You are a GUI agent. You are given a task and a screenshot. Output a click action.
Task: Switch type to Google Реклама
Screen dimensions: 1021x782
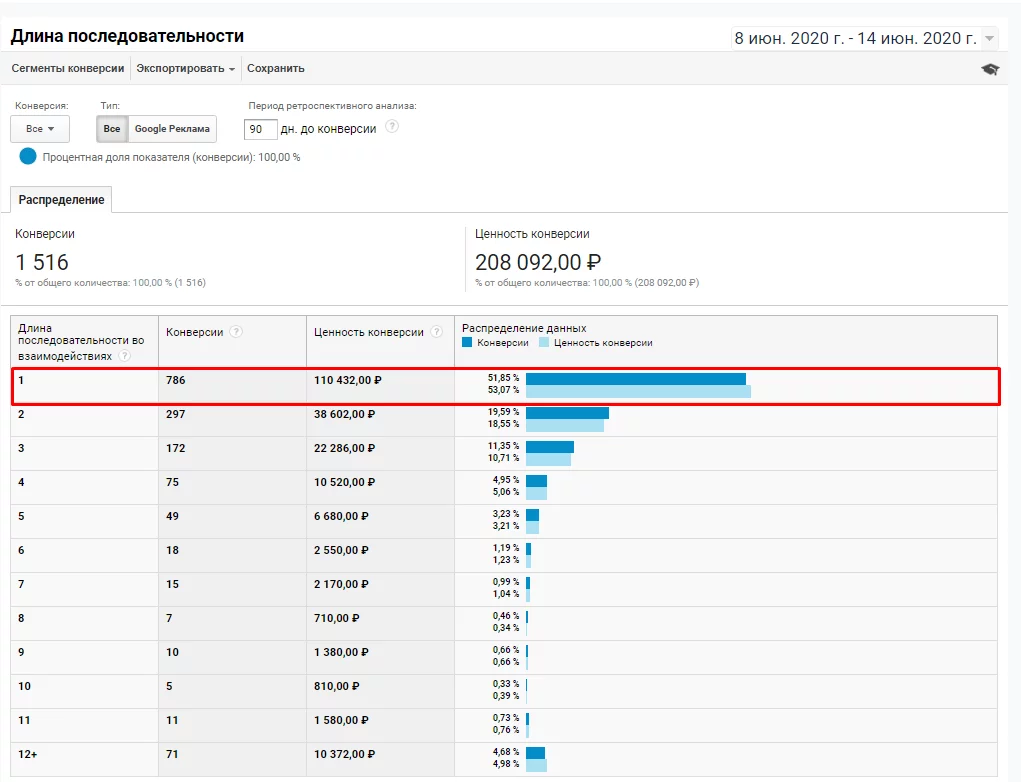tap(172, 129)
